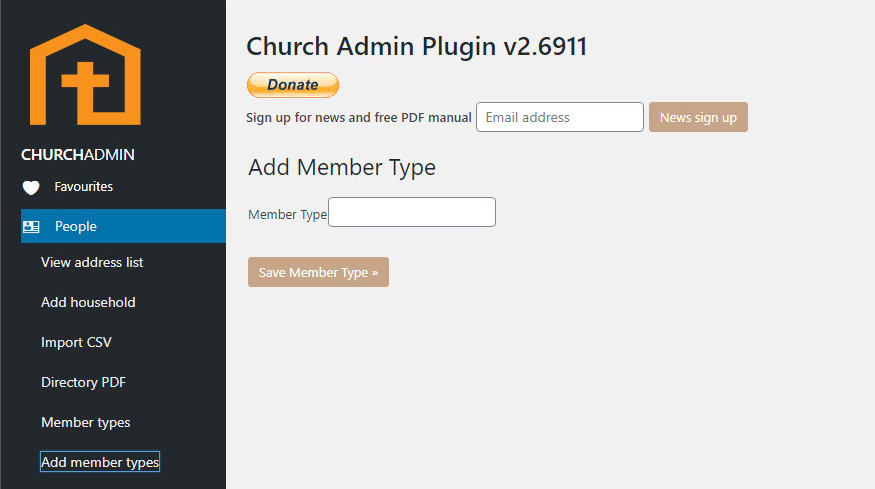Click the Add Member Type heading
This screenshot has width=875, height=489.
[x=342, y=167]
